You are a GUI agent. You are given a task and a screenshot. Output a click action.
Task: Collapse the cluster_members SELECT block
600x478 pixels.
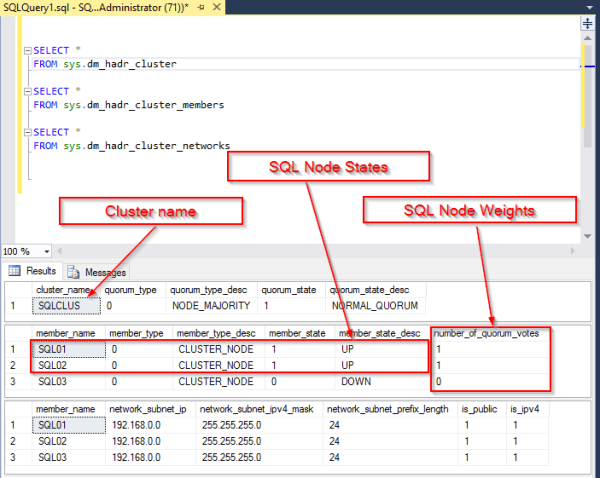pos(27,91)
